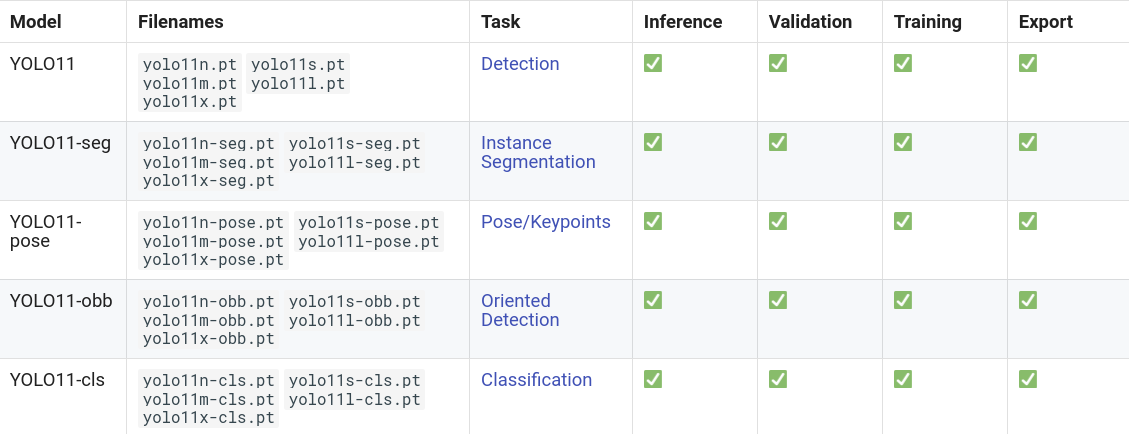Click YOLO11-pose Training green checkmark
The height and width of the screenshot is (434, 1129).
coord(903,221)
